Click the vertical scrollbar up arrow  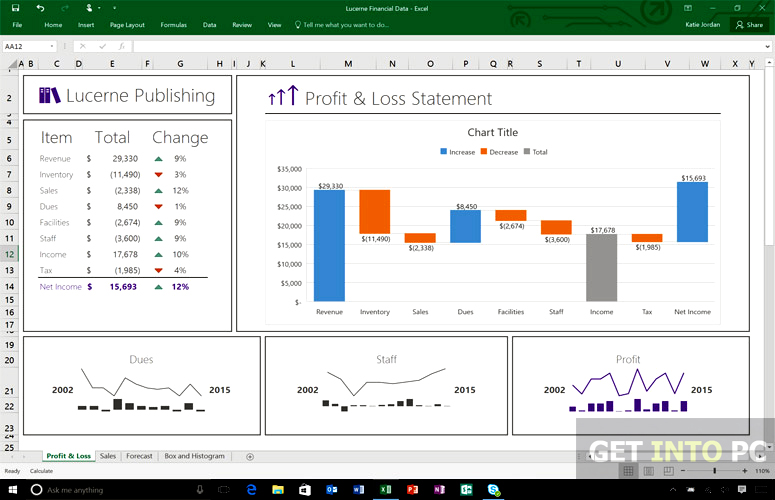(770, 63)
